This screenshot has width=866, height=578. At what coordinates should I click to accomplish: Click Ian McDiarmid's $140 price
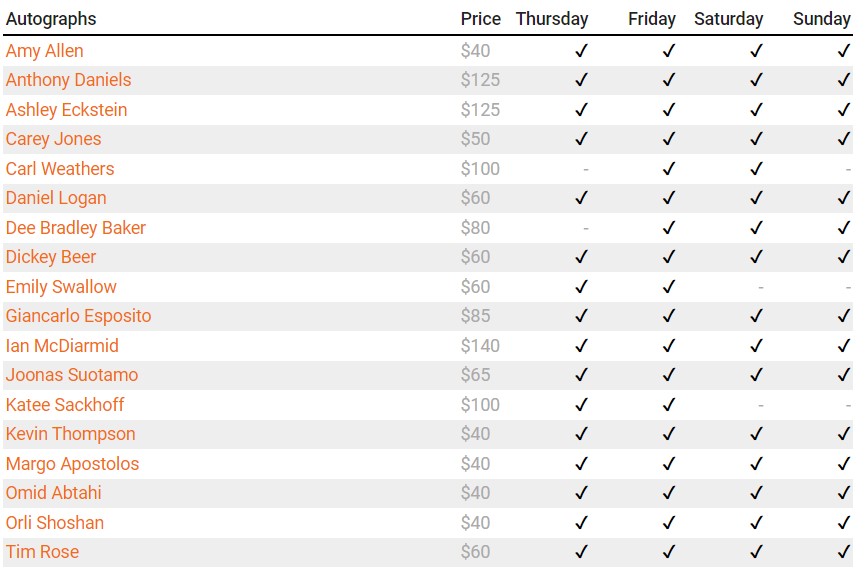point(480,346)
